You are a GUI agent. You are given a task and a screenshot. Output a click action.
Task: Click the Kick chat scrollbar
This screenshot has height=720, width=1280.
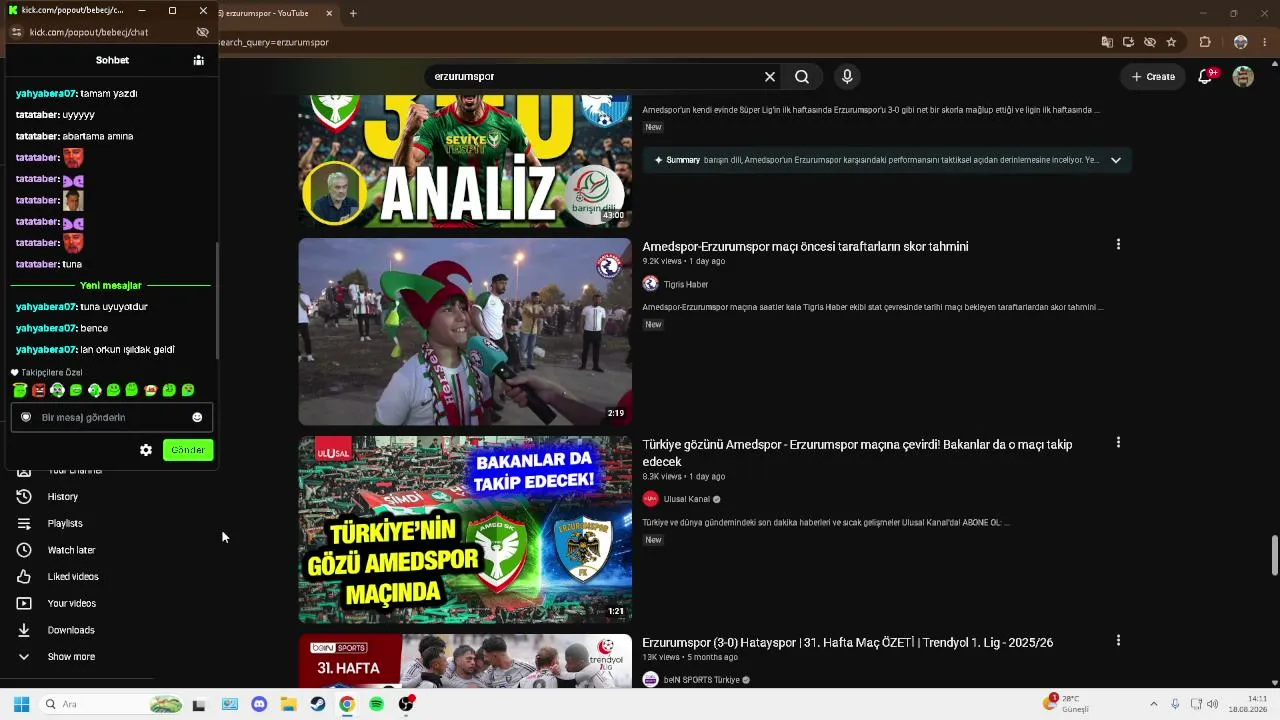(216, 300)
